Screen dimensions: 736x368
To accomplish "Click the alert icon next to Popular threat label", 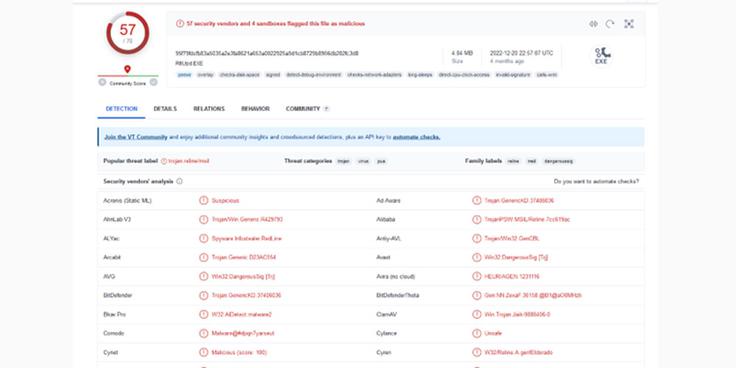I will pos(164,161).
